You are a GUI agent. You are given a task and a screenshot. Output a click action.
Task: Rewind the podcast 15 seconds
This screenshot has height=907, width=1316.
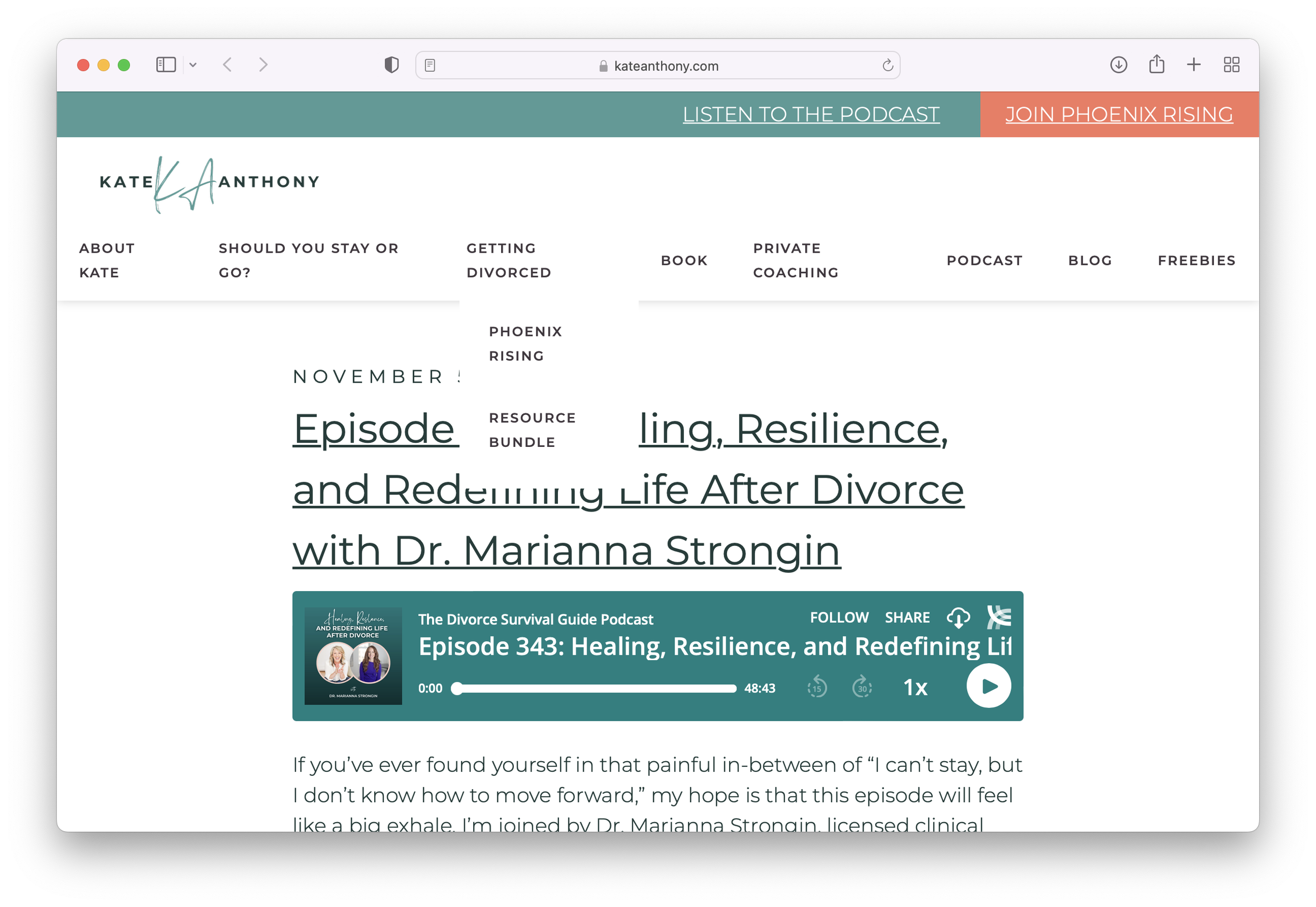click(x=816, y=687)
